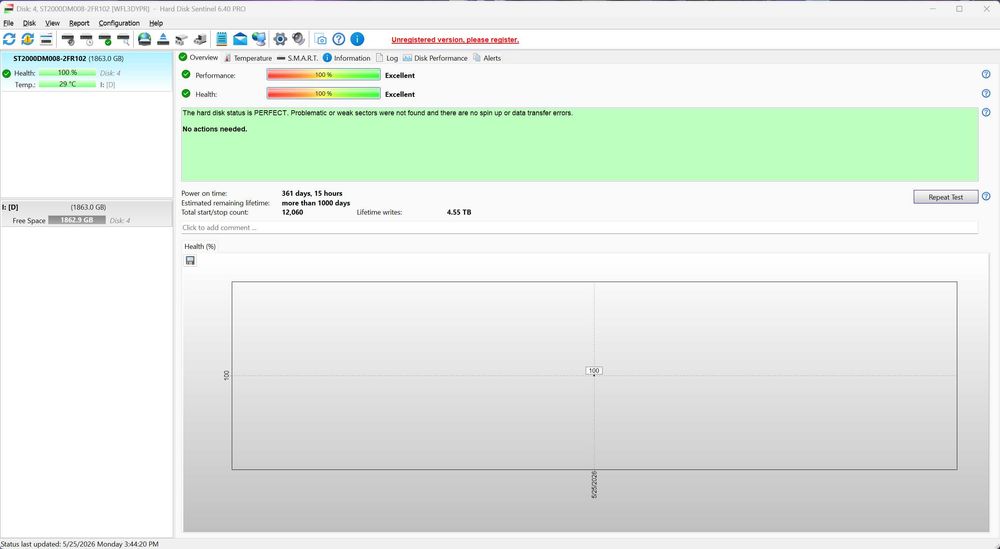
Task: Click the stacked disk list toolbar icon
Action: click(x=46, y=40)
